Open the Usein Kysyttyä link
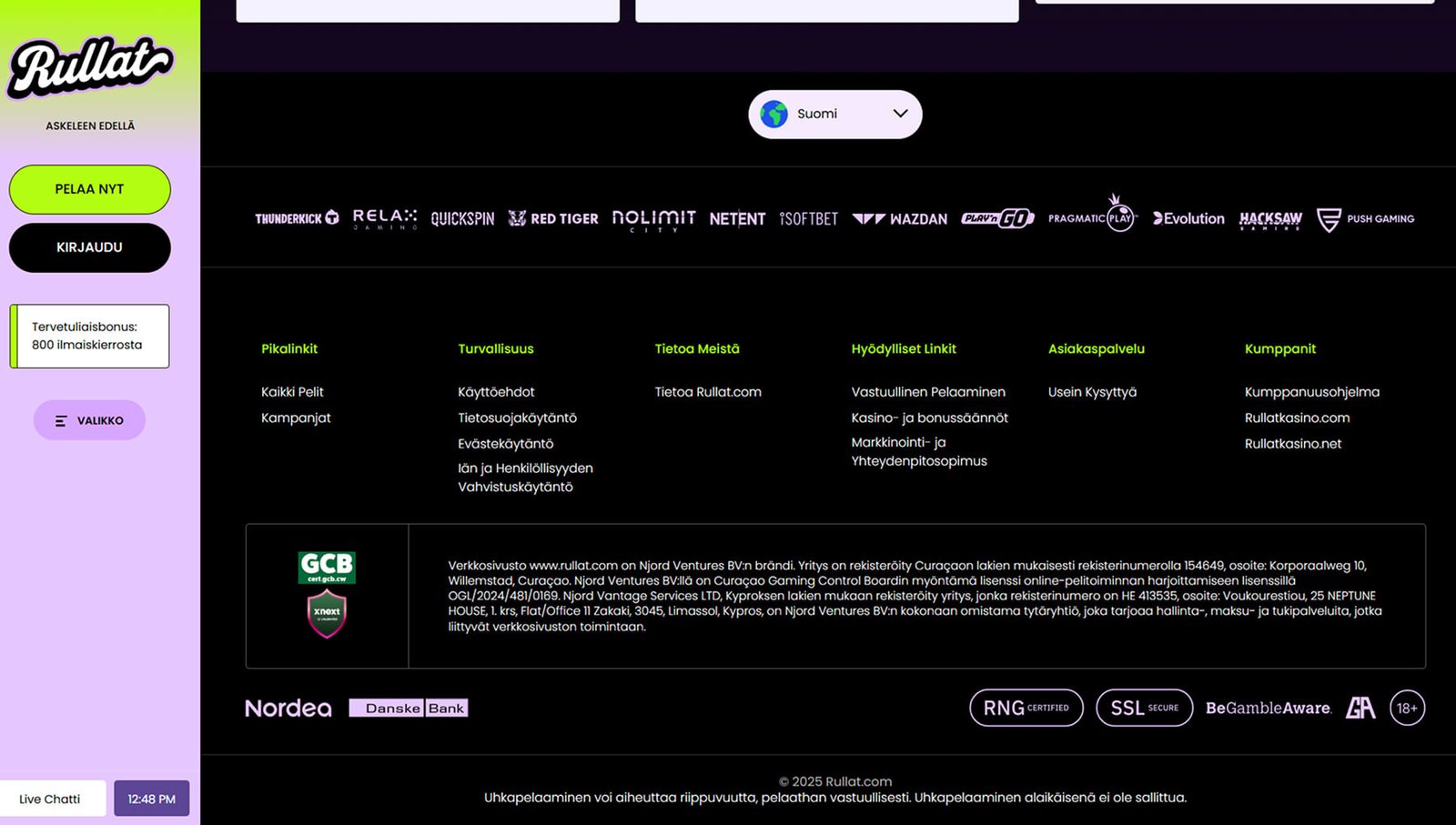The image size is (1456, 825). [x=1092, y=392]
